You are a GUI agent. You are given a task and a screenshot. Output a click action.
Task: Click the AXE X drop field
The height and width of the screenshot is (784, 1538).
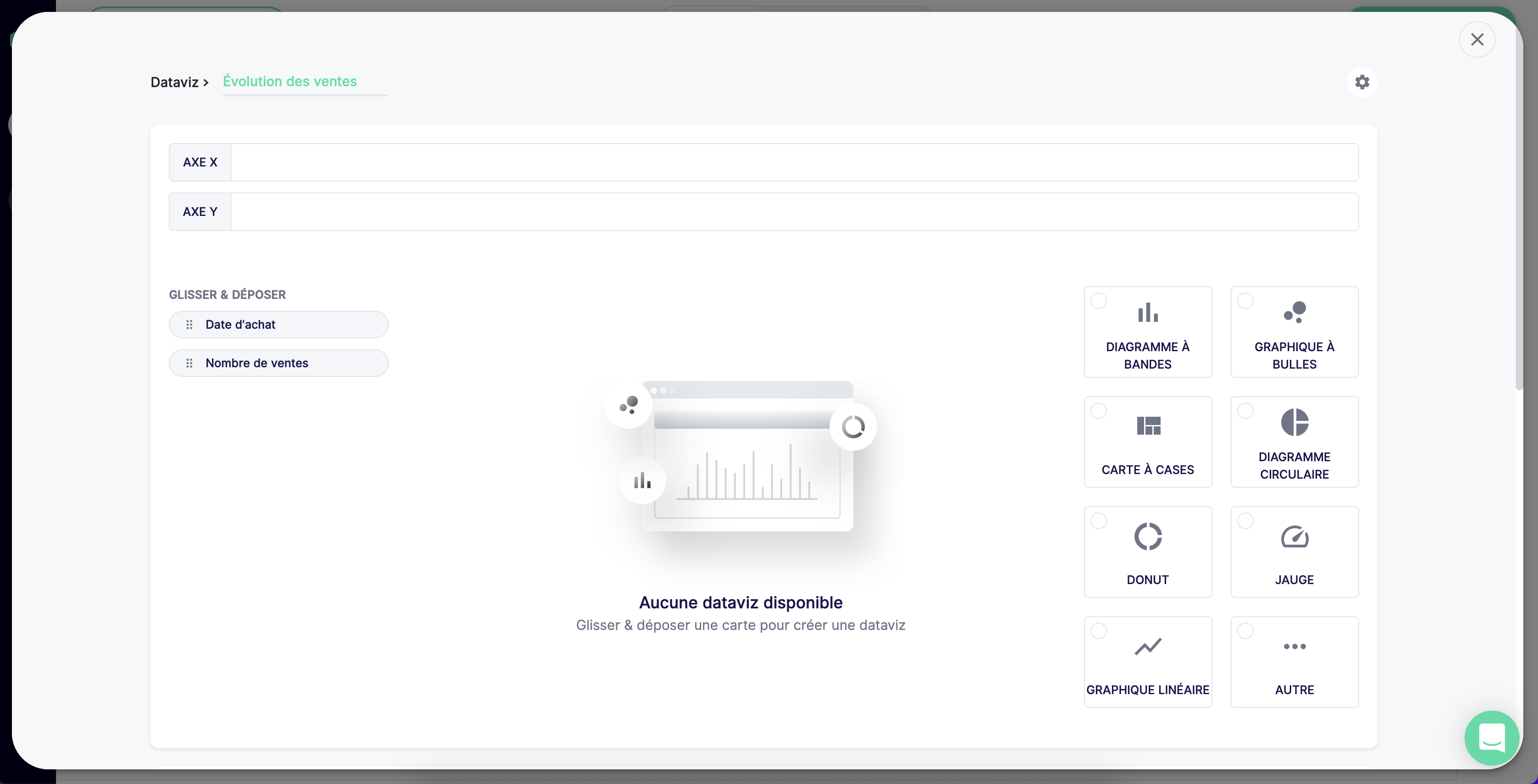794,162
